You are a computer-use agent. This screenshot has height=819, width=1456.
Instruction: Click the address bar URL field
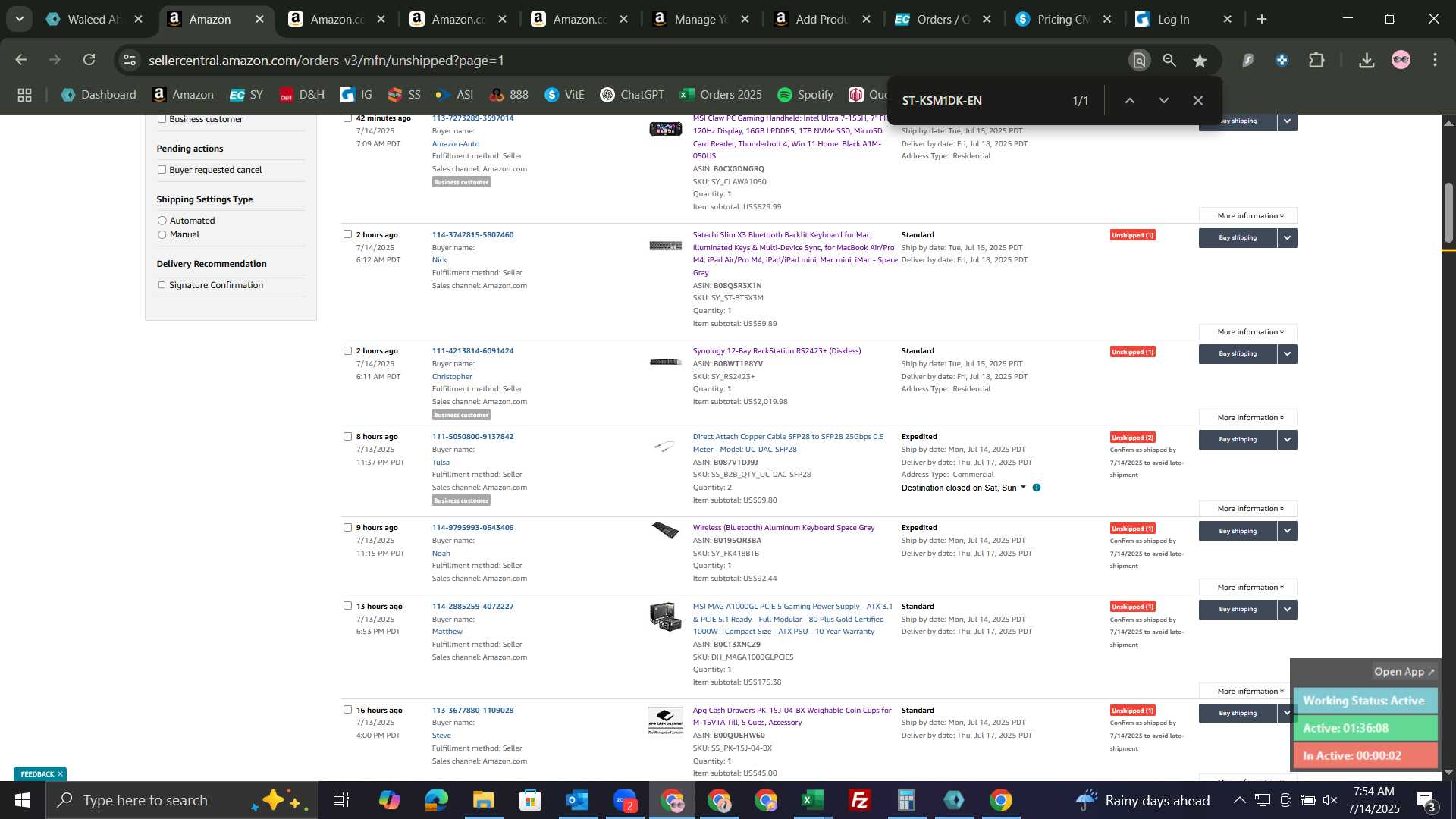click(629, 60)
